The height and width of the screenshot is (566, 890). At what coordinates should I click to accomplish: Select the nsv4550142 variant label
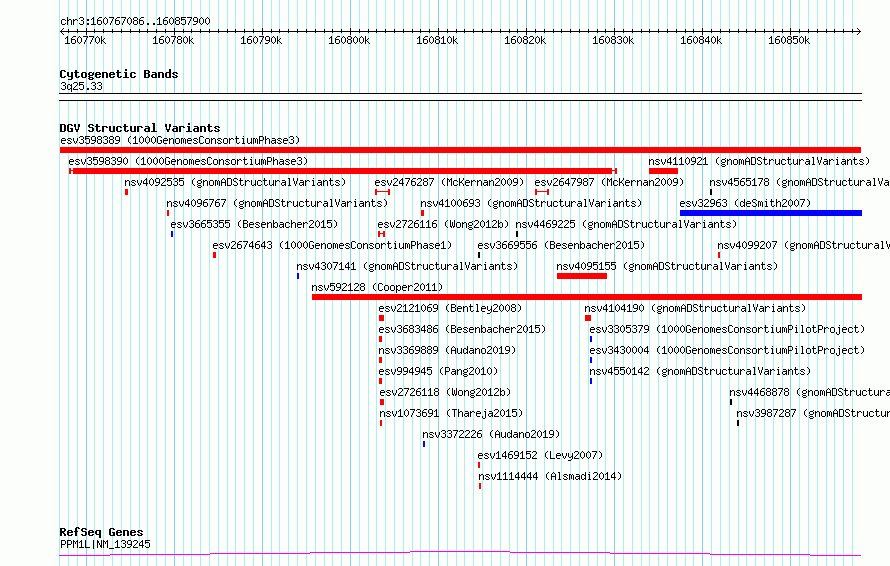[x=700, y=371]
